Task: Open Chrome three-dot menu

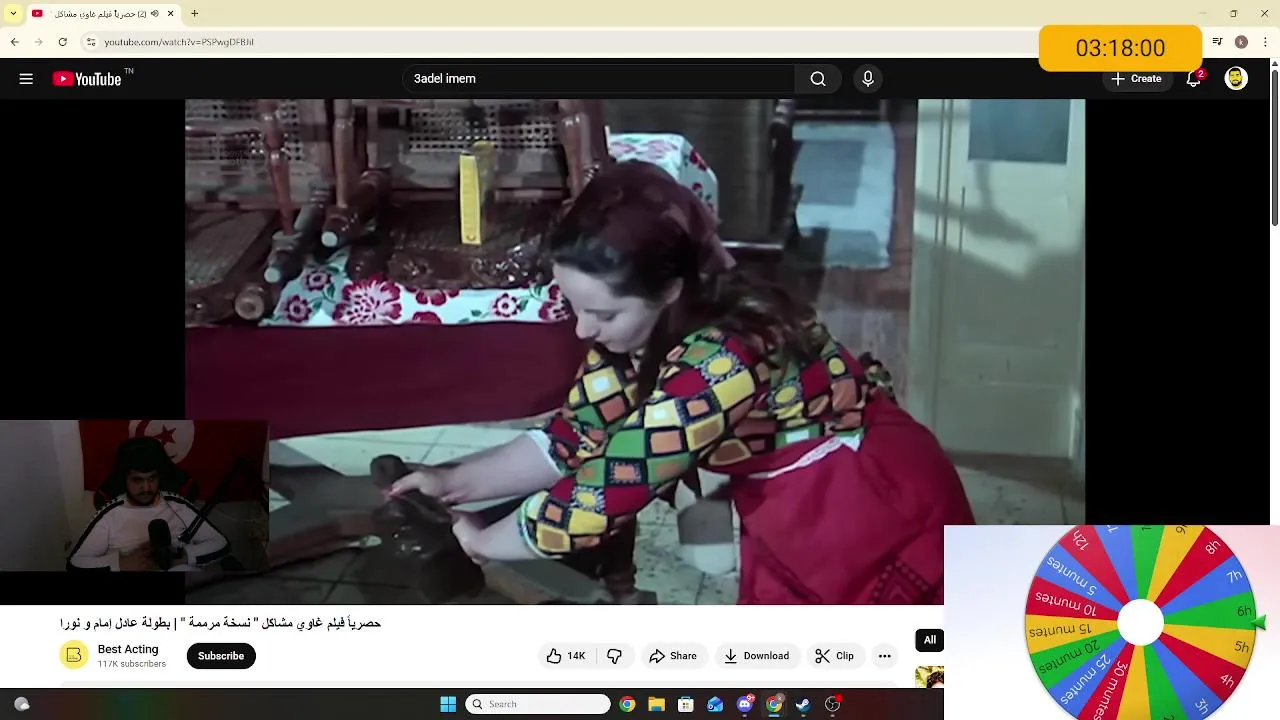Action: pos(1264,42)
